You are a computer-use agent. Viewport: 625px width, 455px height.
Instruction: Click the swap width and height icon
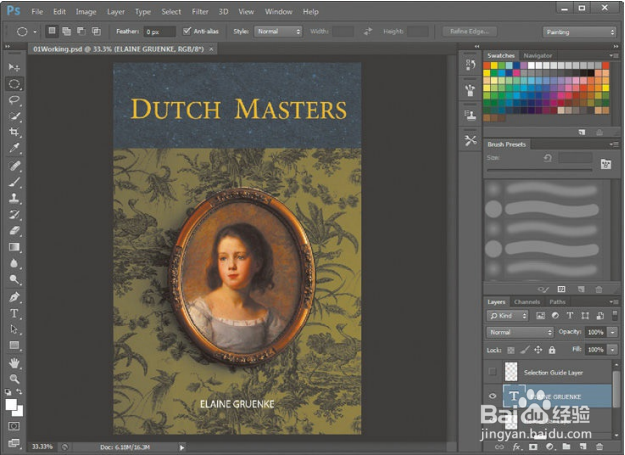tap(368, 31)
